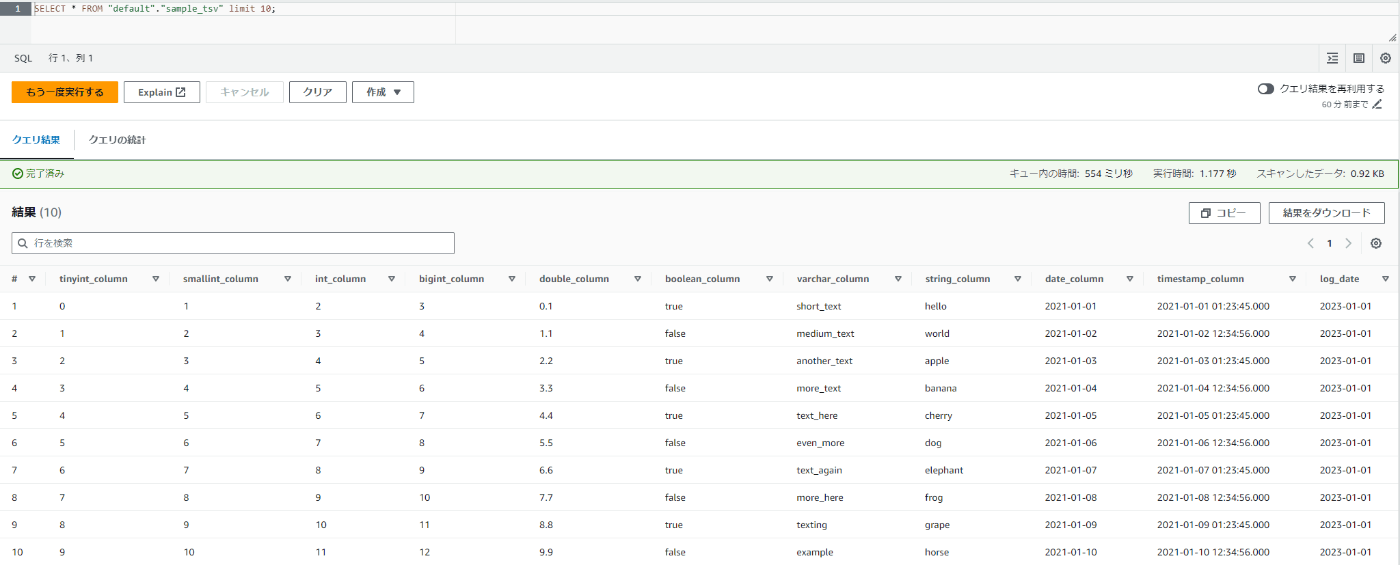Click cell cherry
The width and height of the screenshot is (1400, 565).
point(938,415)
